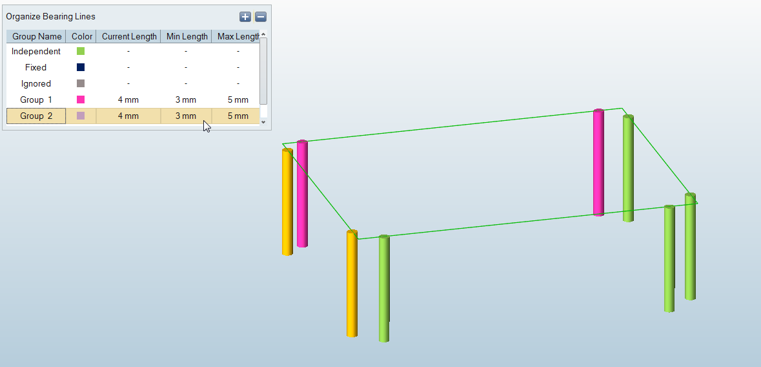Click the lavender Group 2 color swatch
This screenshot has height=367, width=761.
tap(81, 116)
